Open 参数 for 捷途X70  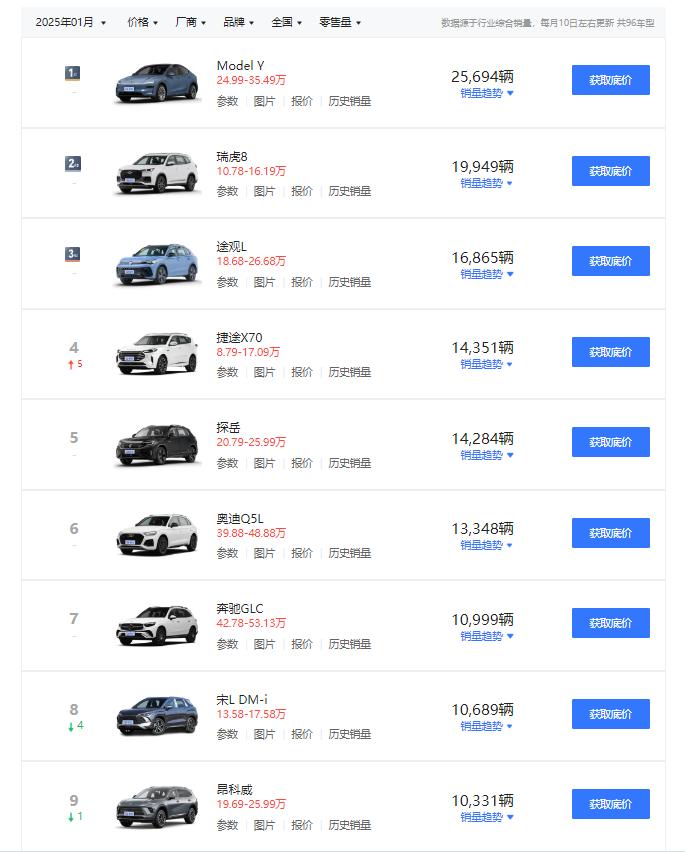tap(227, 372)
